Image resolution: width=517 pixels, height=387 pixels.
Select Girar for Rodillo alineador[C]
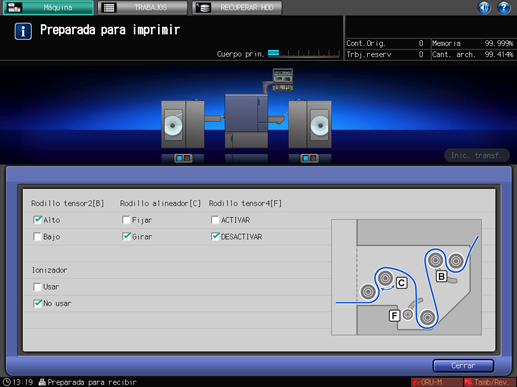[126, 237]
